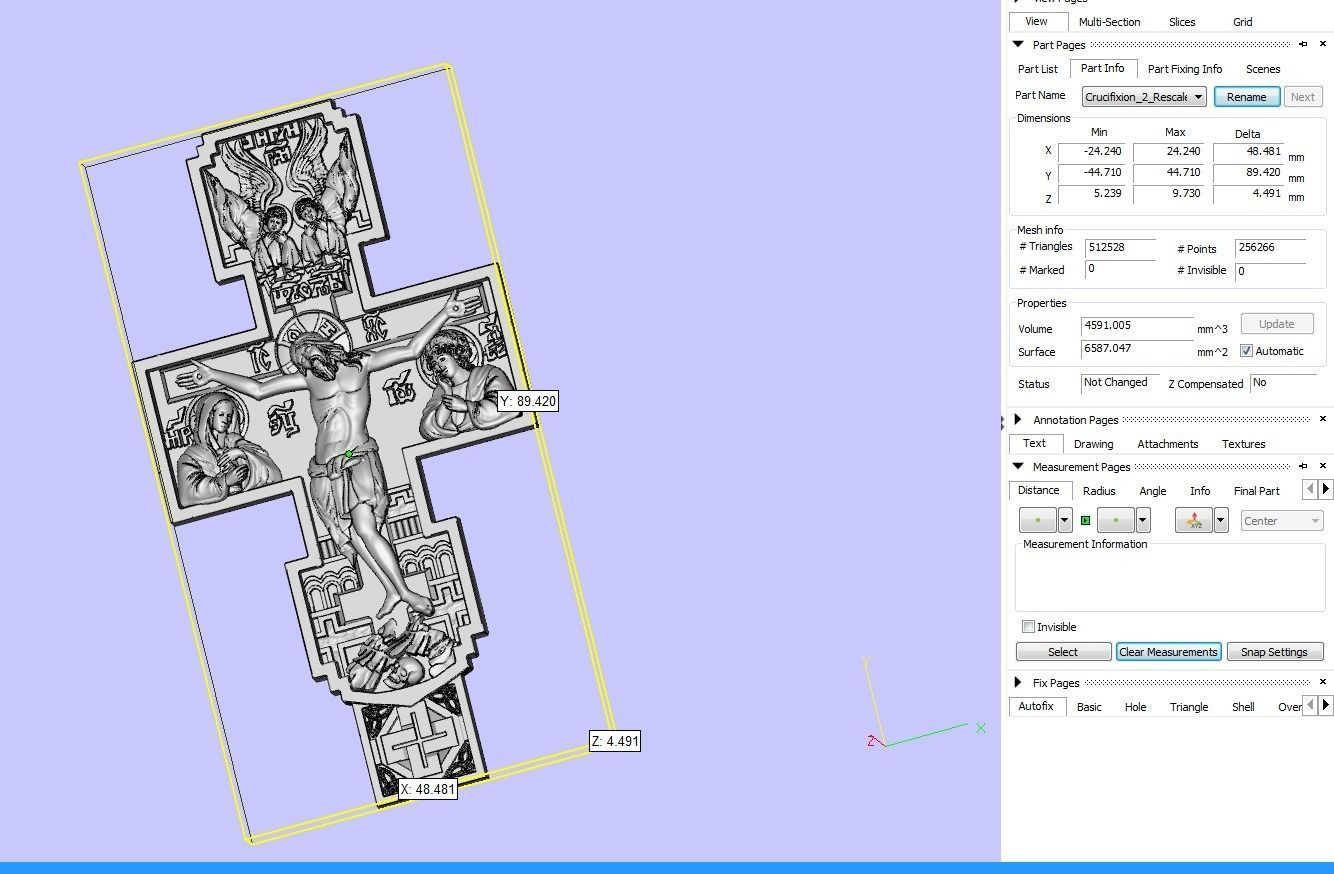Open the Part Info tab
Screen dimensions: 1334x874
pos(1102,68)
